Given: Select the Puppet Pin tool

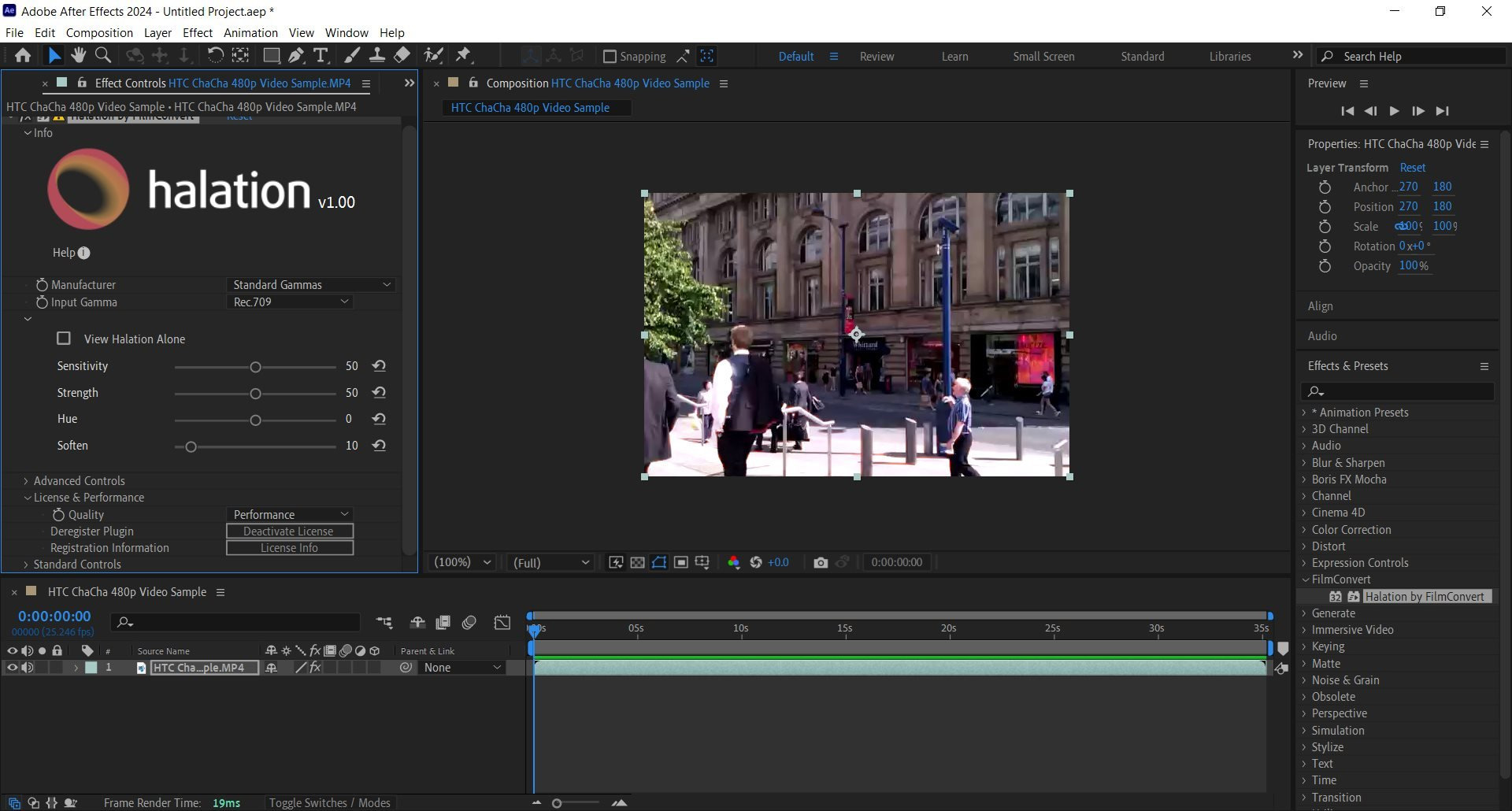Looking at the screenshot, I should click(x=463, y=55).
